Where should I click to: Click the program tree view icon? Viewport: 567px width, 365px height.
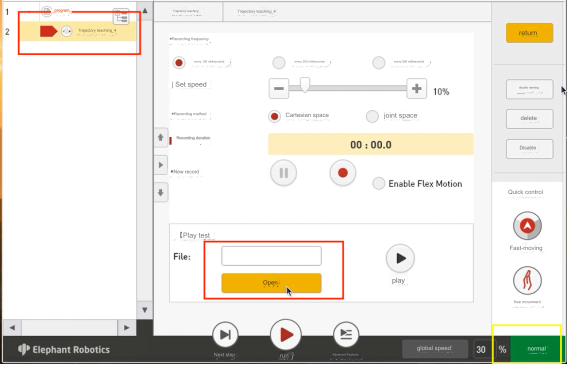click(121, 17)
